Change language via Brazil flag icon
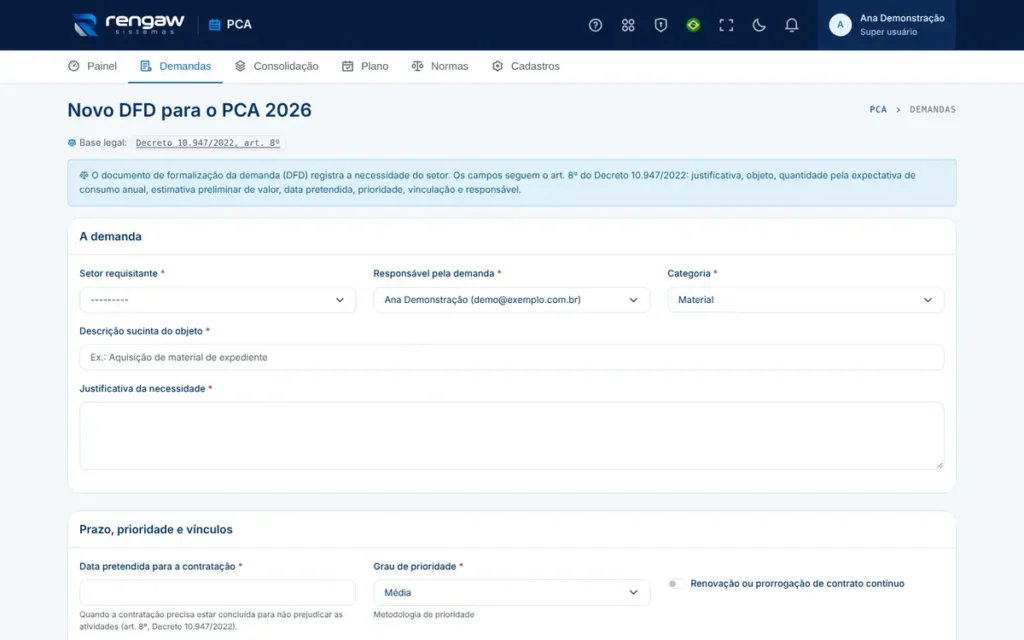The image size is (1024, 640). tap(693, 25)
